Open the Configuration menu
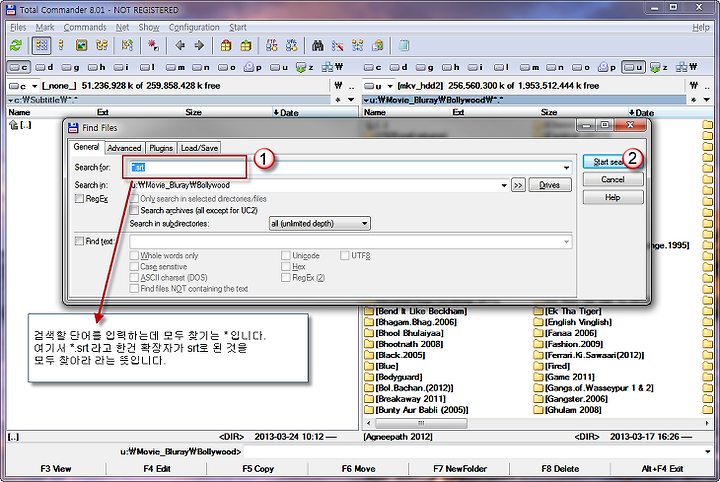This screenshot has height=482, width=720. [194, 28]
